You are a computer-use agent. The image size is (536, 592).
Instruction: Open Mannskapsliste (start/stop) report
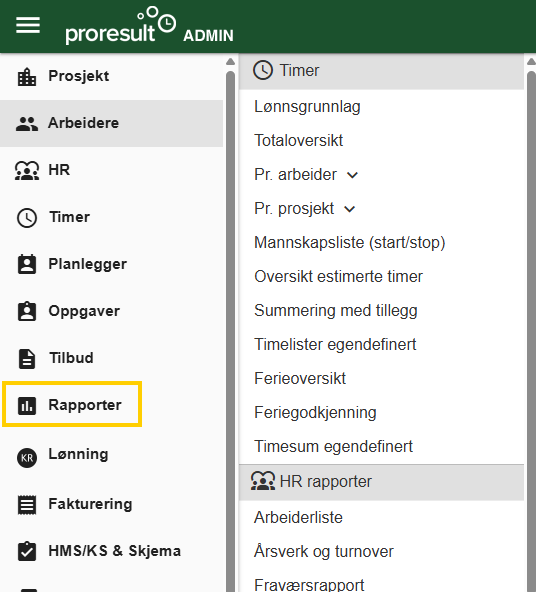pyautogui.click(x=350, y=243)
